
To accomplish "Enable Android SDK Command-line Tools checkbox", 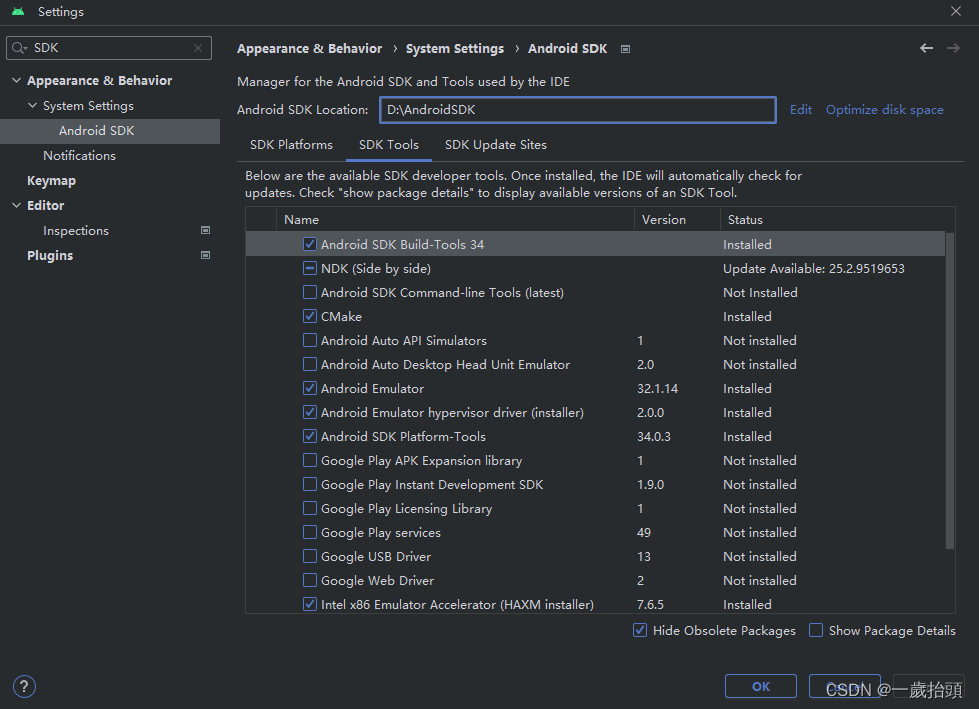I will (x=310, y=293).
